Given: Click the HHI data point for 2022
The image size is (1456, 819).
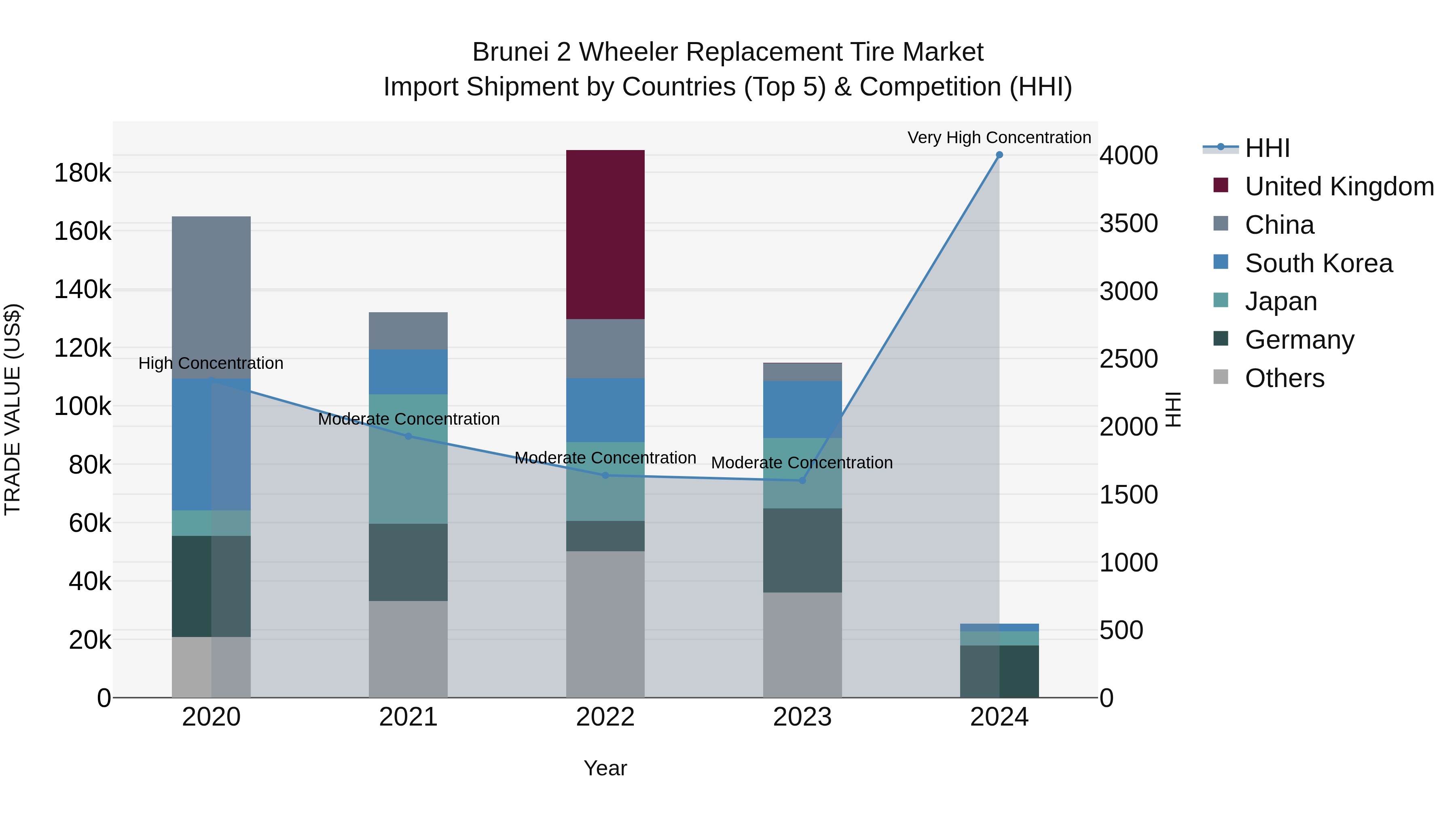Looking at the screenshot, I should [605, 475].
